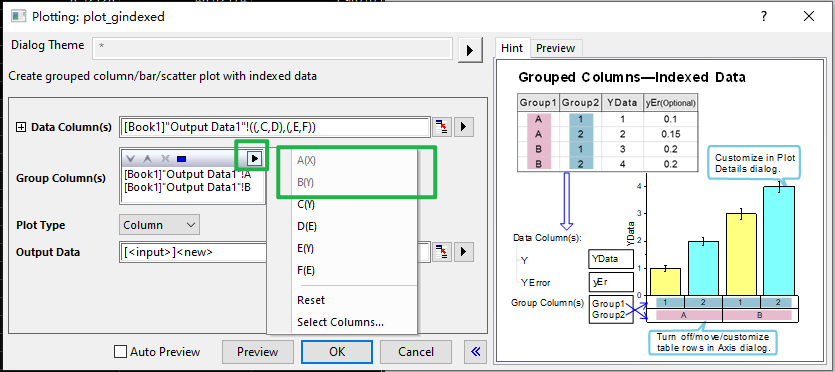The height and width of the screenshot is (372, 835).
Task: Click the Dialog Theme text field
Action: [273, 47]
